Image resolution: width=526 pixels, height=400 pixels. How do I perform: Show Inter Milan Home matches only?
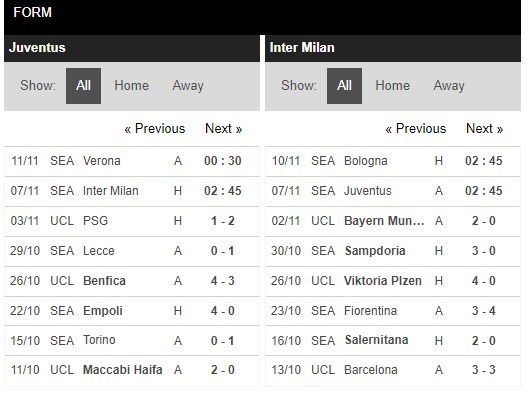click(392, 86)
